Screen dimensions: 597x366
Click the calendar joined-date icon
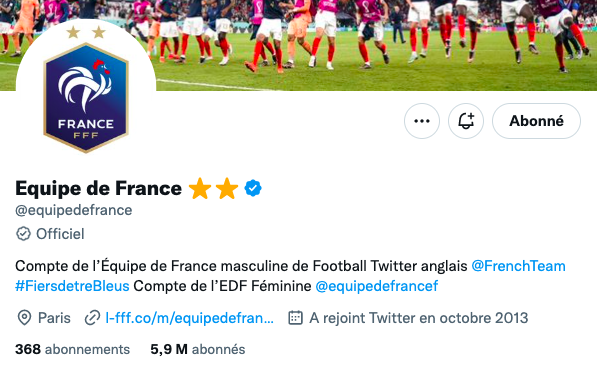295,318
